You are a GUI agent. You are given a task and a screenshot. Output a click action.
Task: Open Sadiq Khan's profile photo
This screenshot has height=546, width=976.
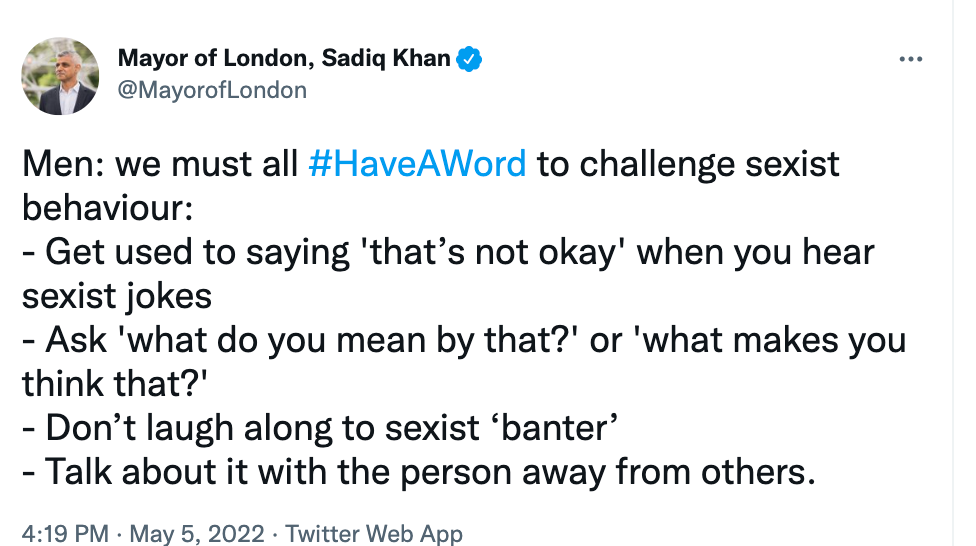click(x=60, y=77)
